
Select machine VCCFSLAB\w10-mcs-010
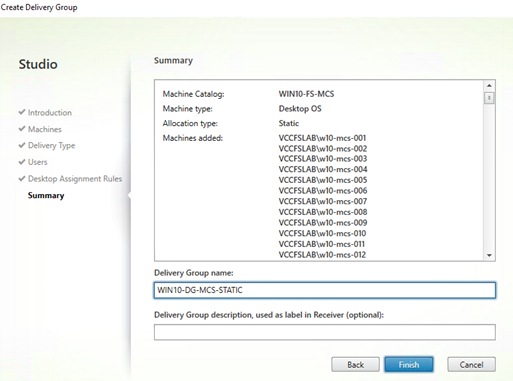point(322,233)
